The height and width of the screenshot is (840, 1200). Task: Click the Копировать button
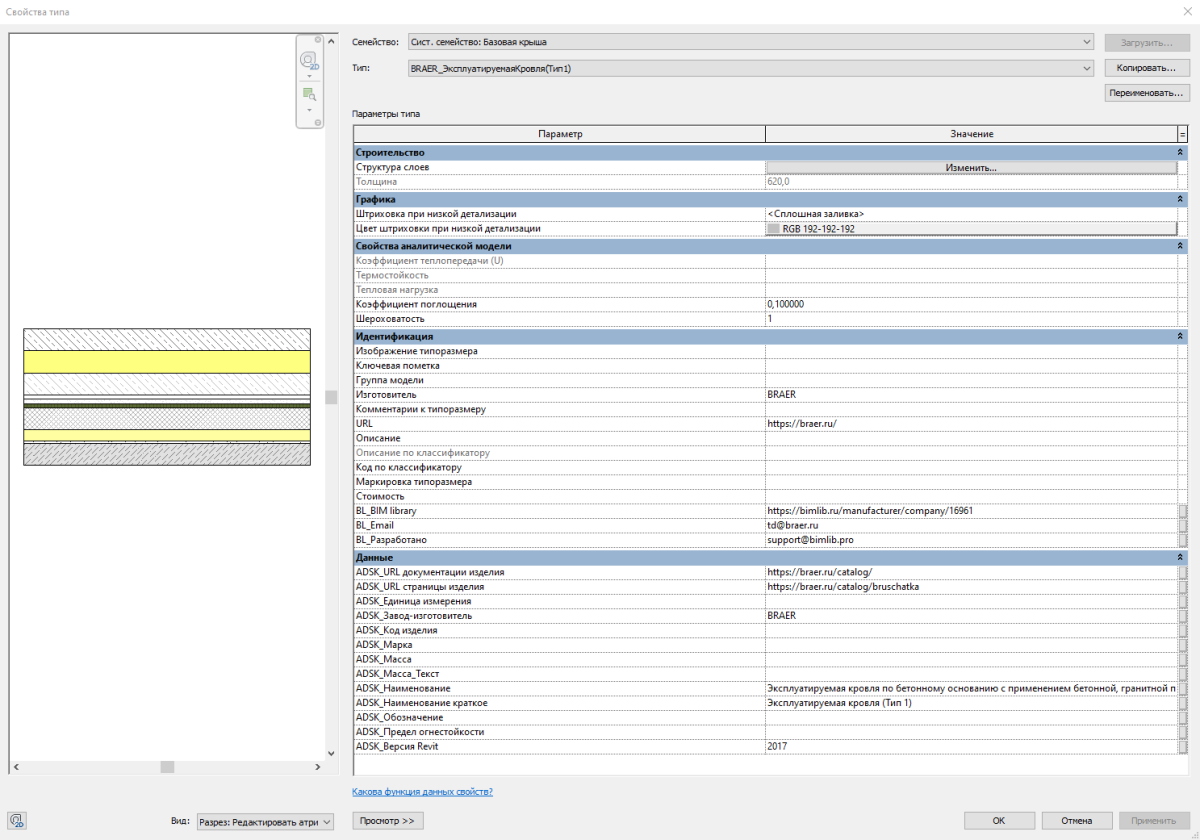(1146, 68)
